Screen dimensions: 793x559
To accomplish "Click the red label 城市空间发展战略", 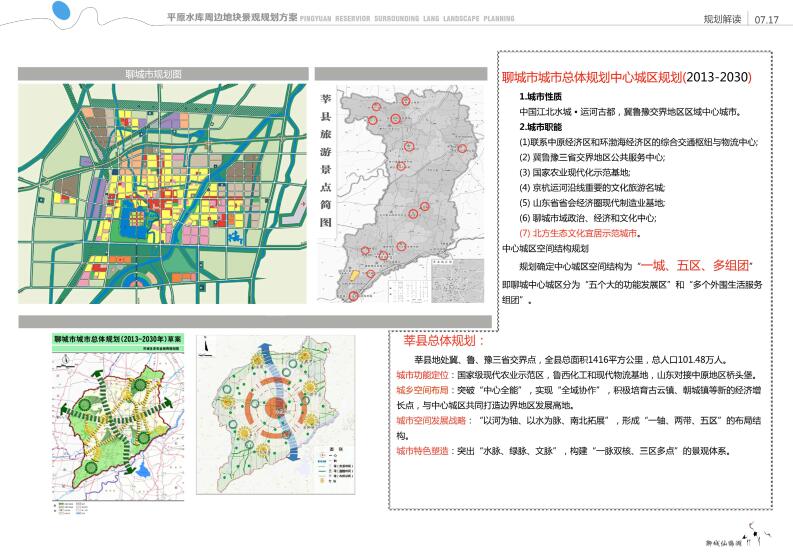I will (431, 420).
